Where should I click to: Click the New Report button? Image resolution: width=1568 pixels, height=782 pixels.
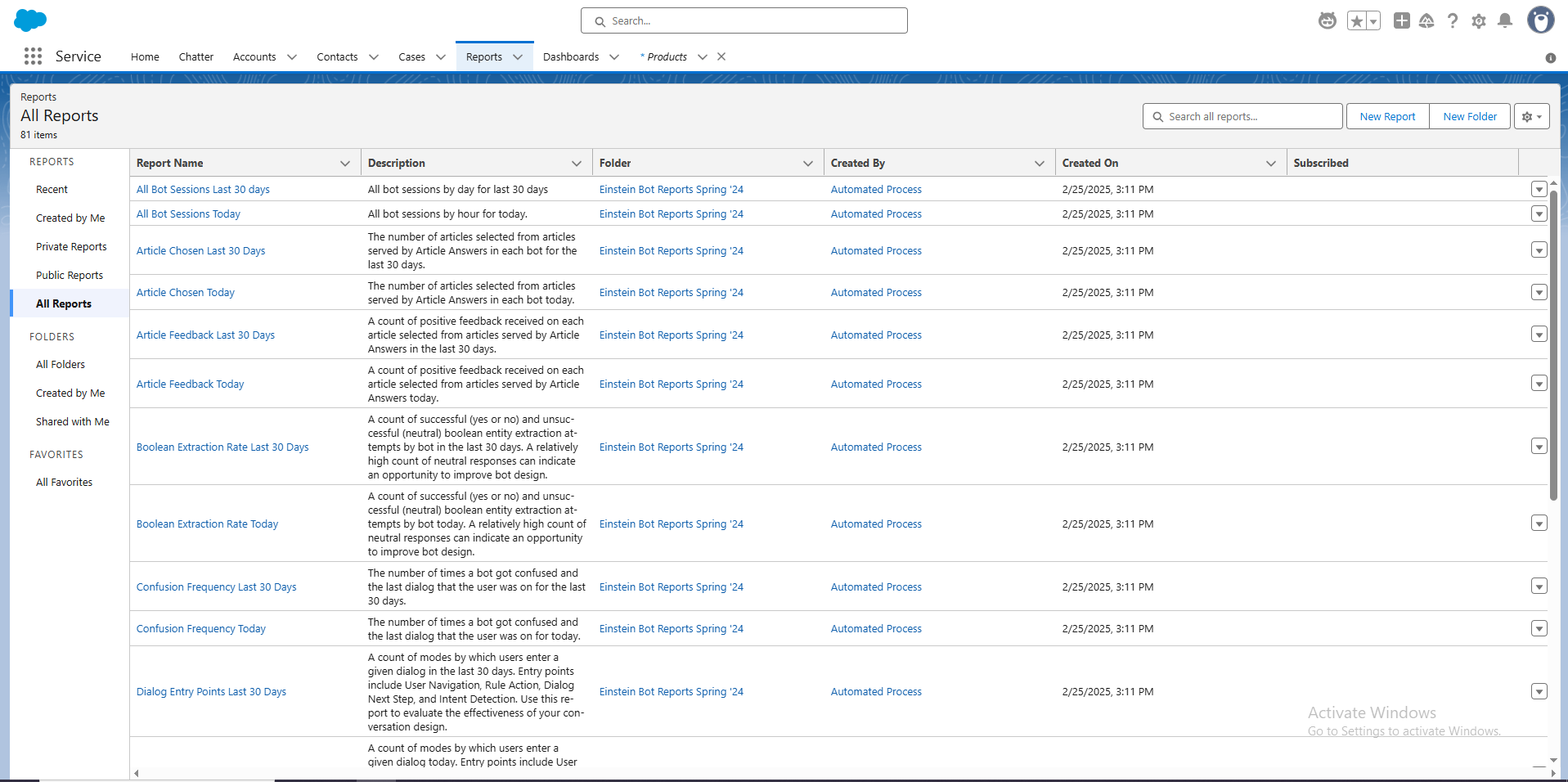1387,116
